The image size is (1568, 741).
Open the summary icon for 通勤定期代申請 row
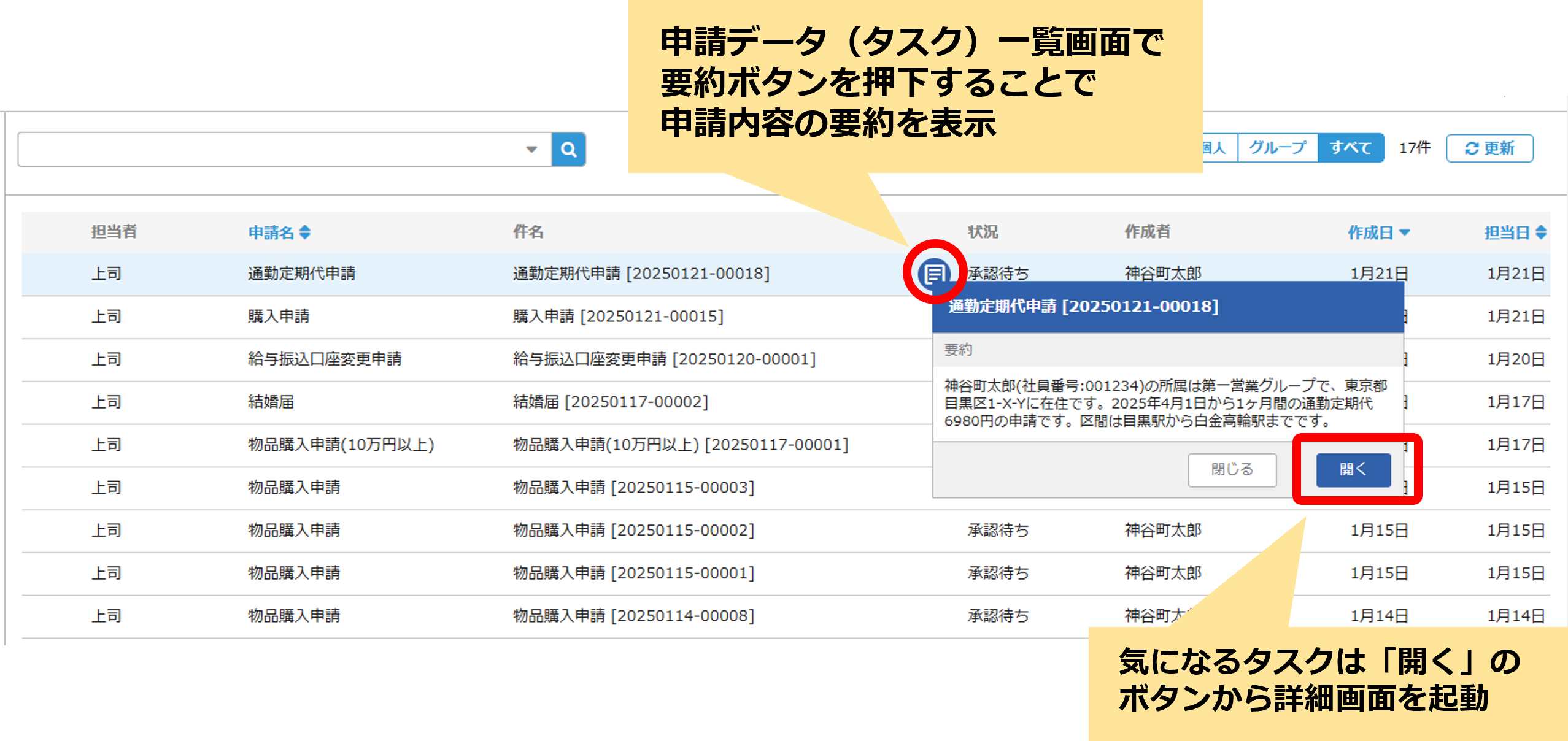(934, 273)
